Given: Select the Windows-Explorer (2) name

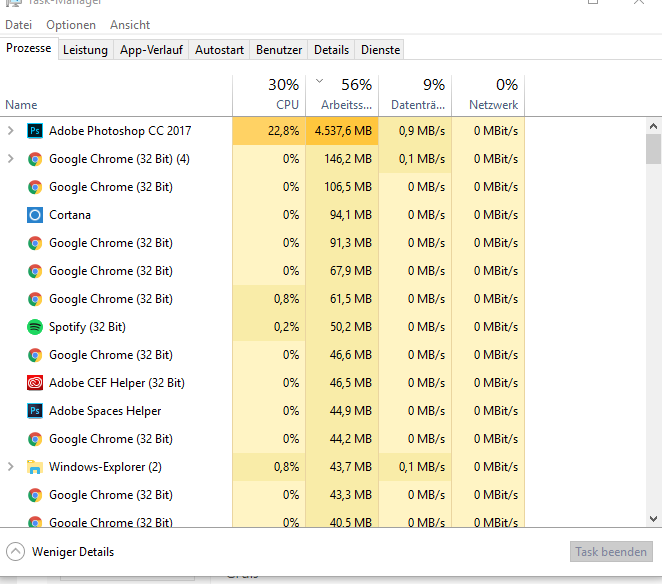Looking at the screenshot, I should coord(105,467).
